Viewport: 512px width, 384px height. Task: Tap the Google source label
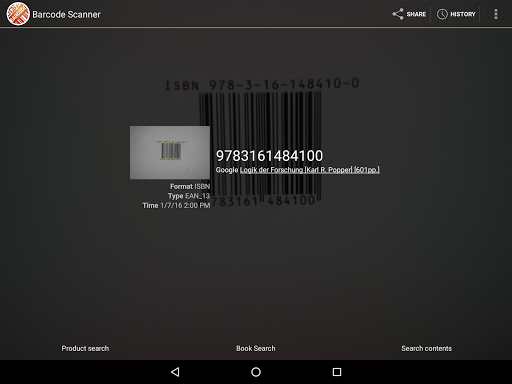227,170
